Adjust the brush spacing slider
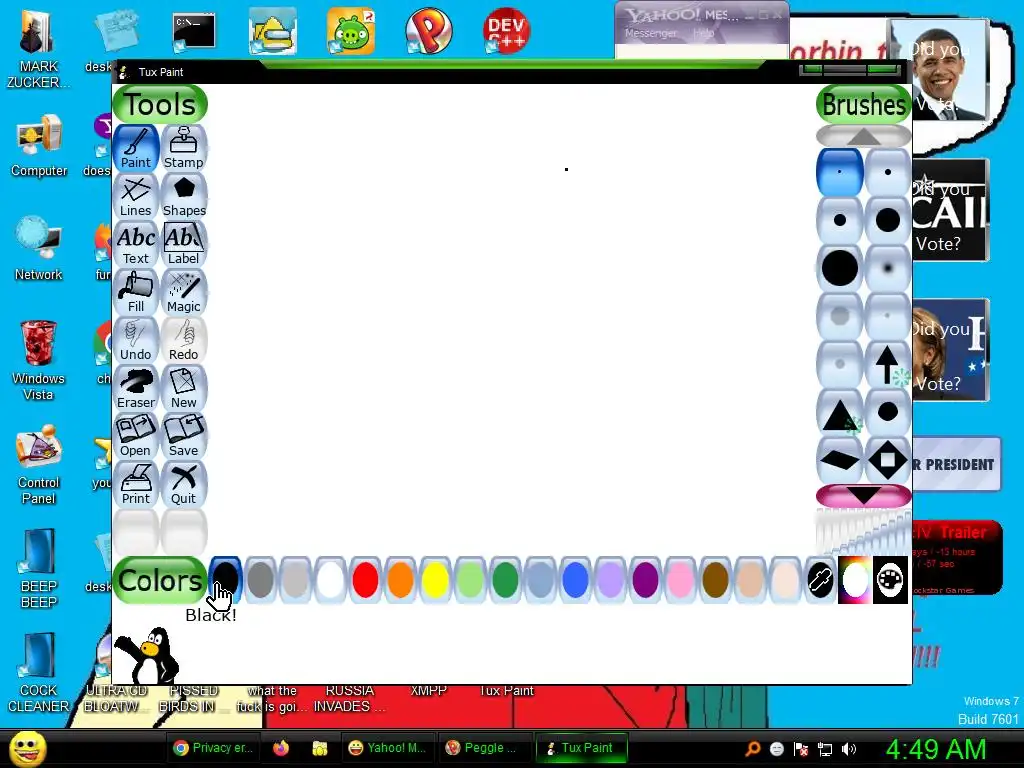Viewport: 1024px width, 768px height. 863,532
